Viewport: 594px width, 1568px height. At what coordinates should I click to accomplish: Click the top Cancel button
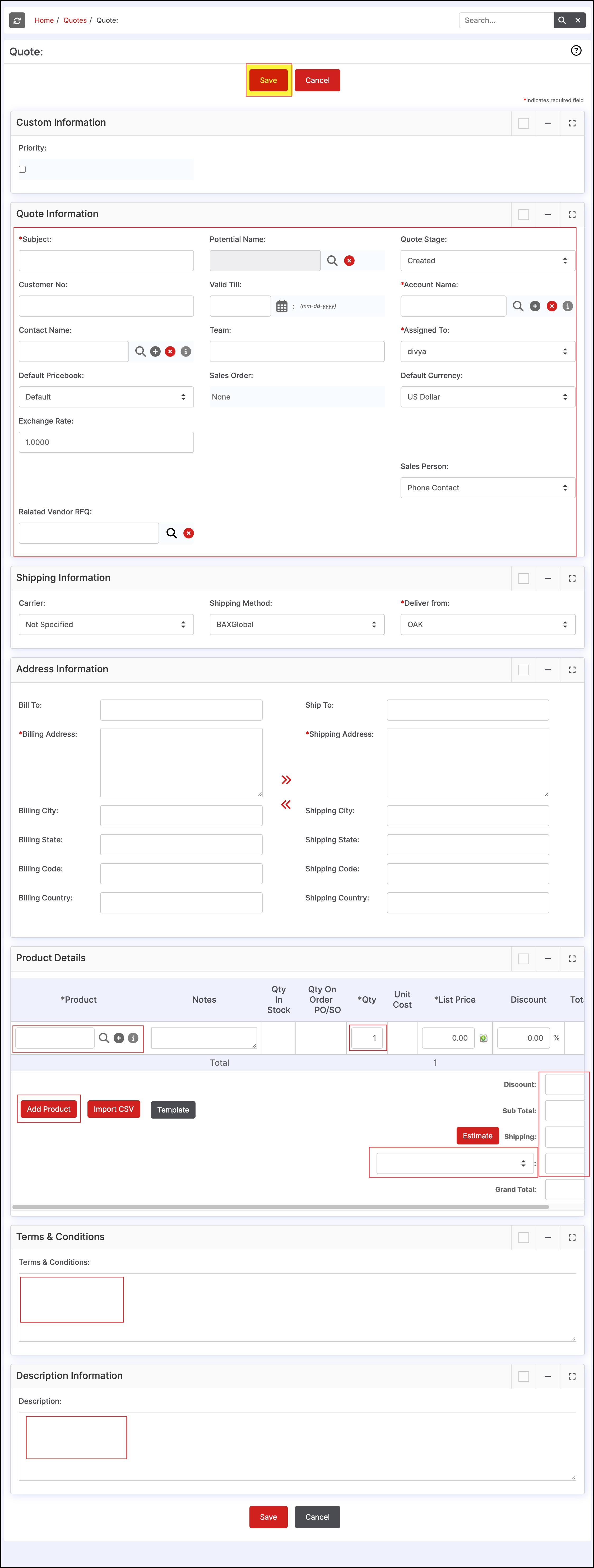pos(317,80)
